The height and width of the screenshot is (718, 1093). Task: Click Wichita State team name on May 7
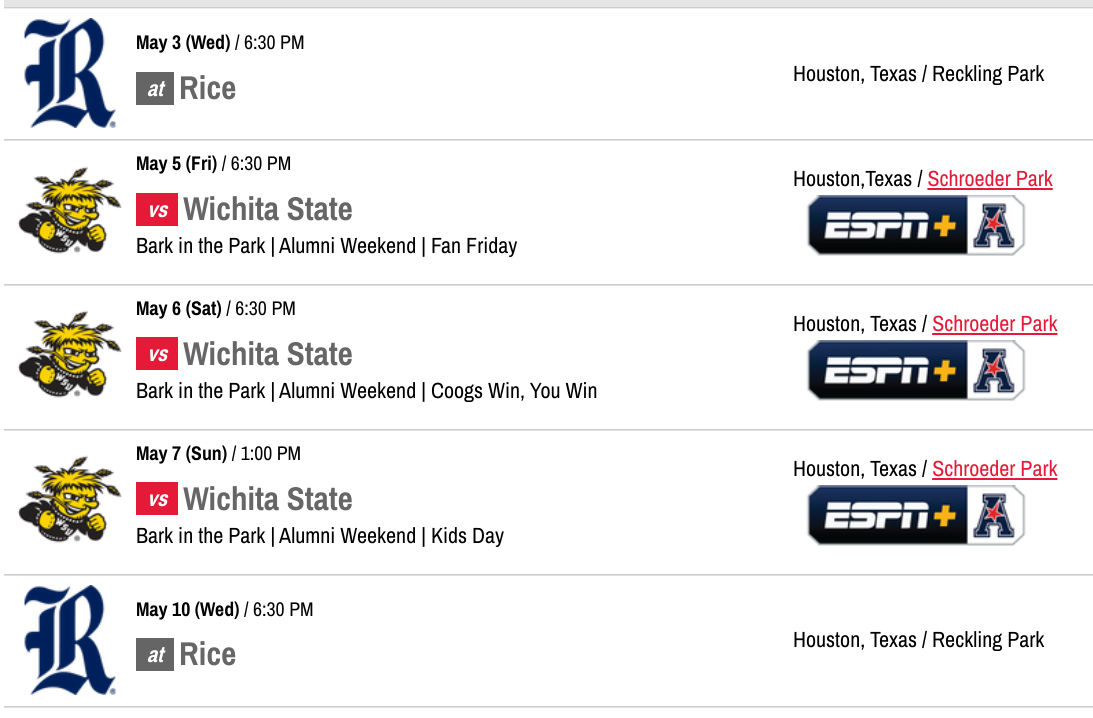tap(268, 500)
